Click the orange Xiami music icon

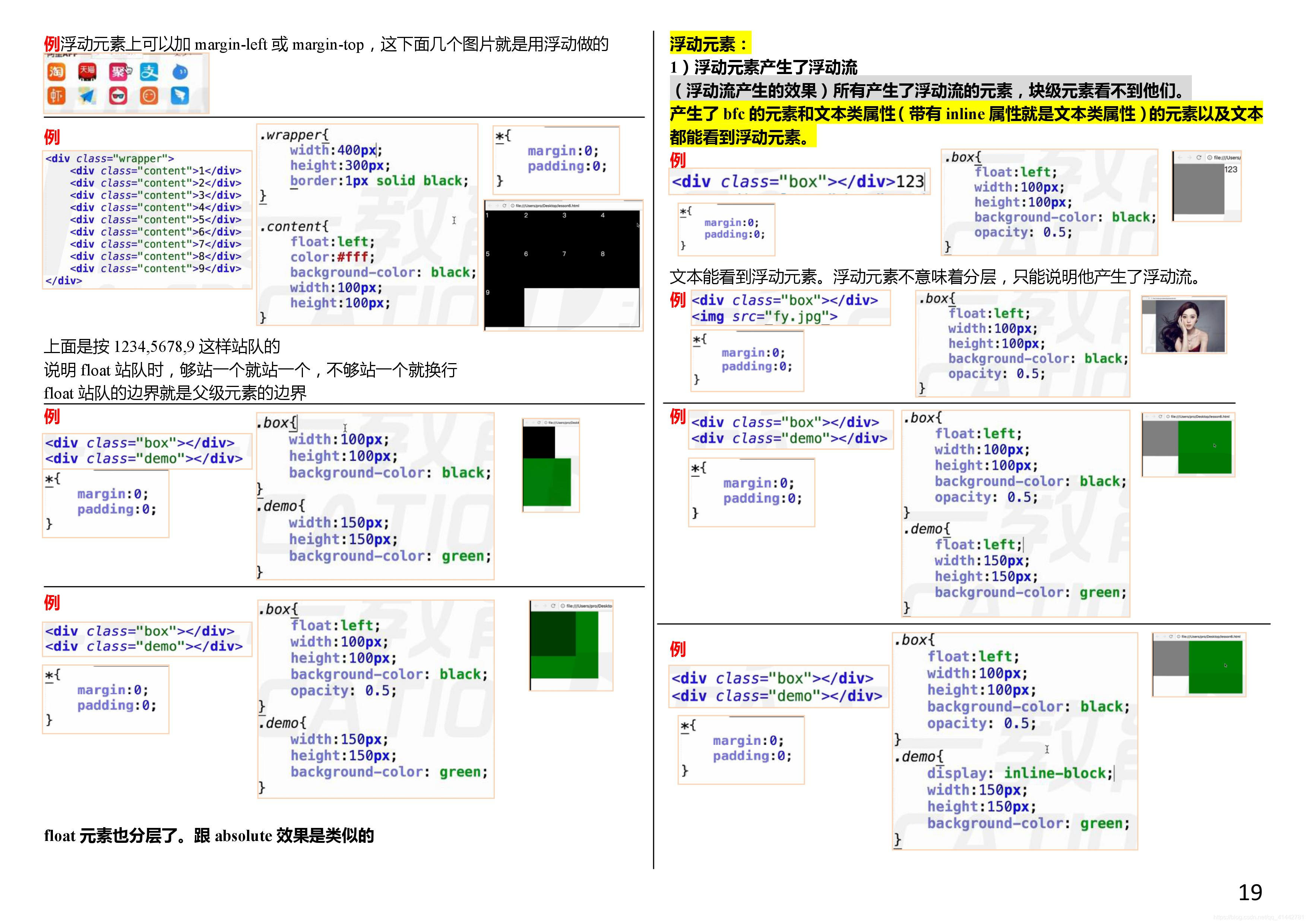click(x=56, y=96)
